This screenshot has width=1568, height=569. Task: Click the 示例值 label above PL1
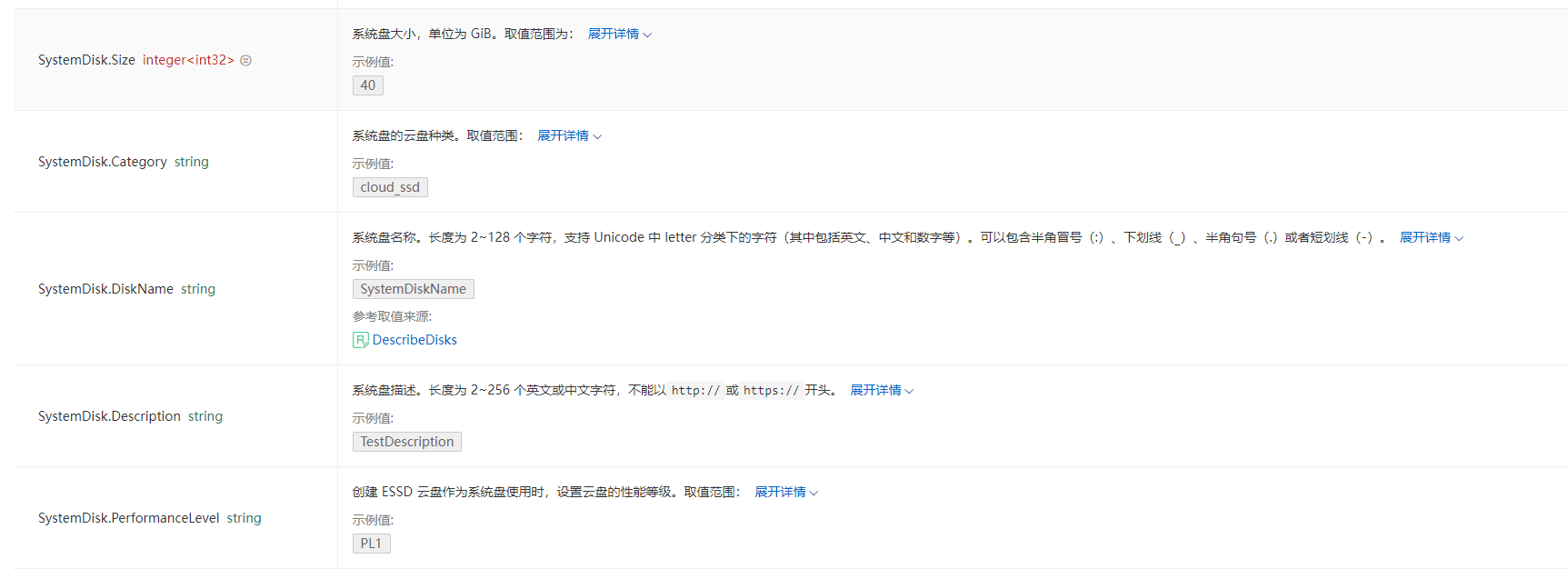click(x=373, y=520)
